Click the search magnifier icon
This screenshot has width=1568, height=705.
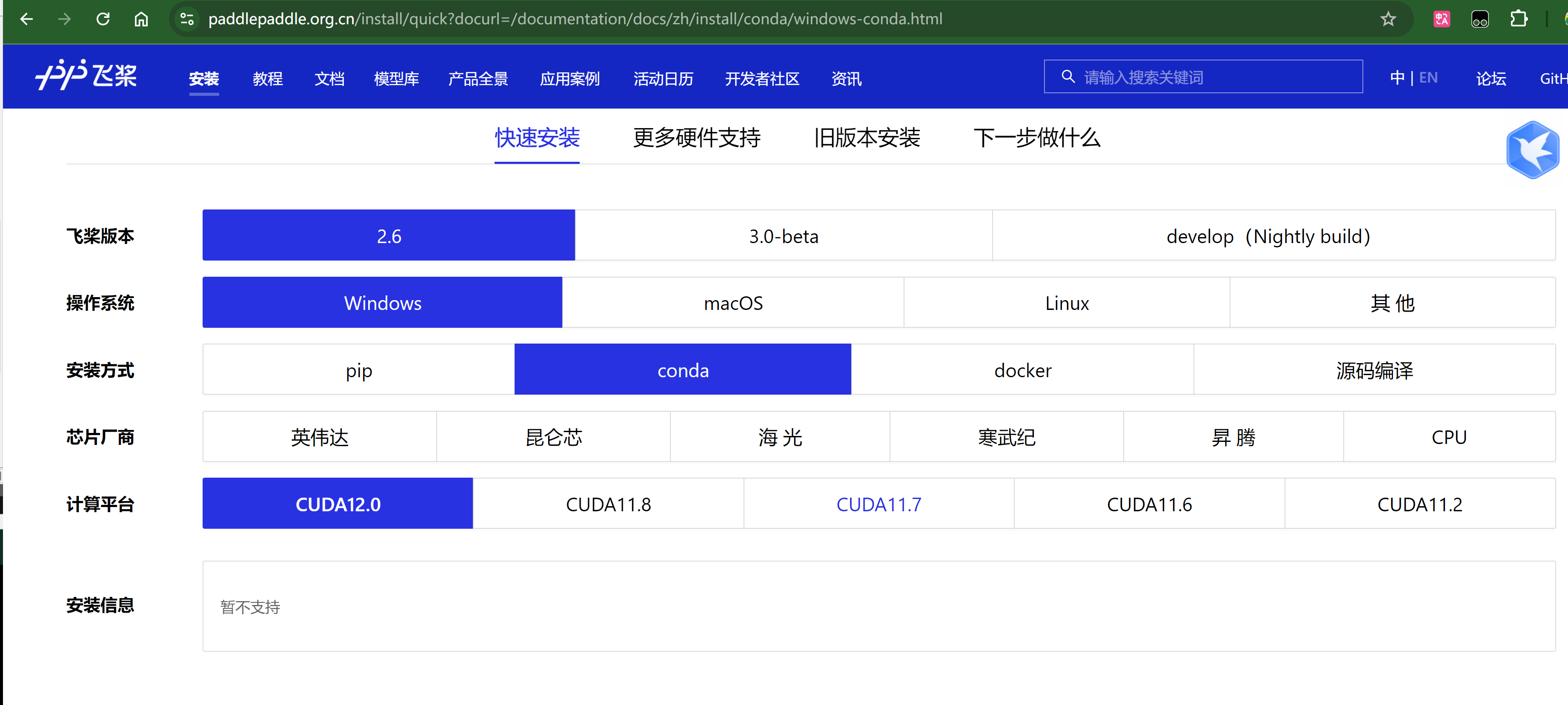[x=1067, y=77]
